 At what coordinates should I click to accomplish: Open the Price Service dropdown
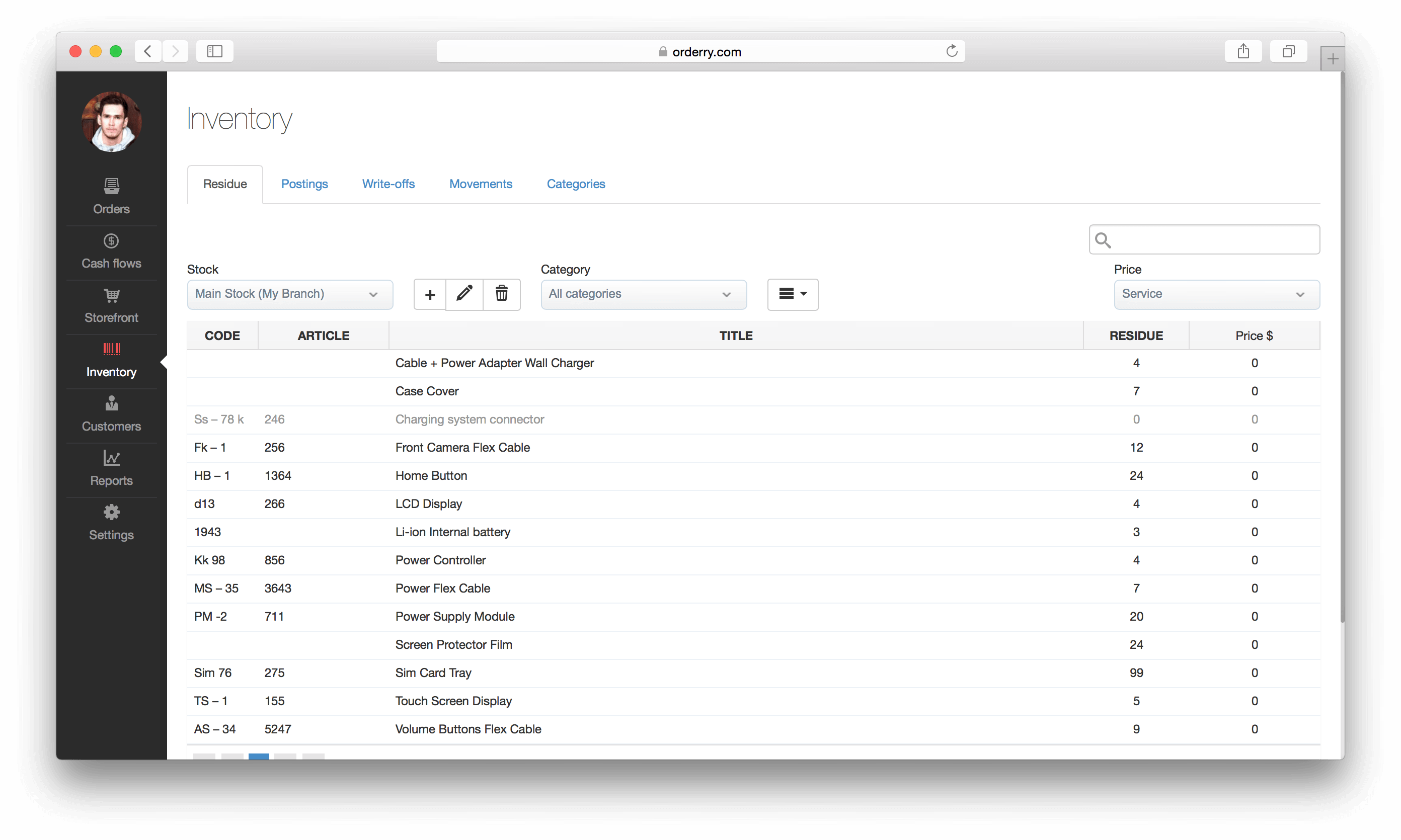[1216, 294]
